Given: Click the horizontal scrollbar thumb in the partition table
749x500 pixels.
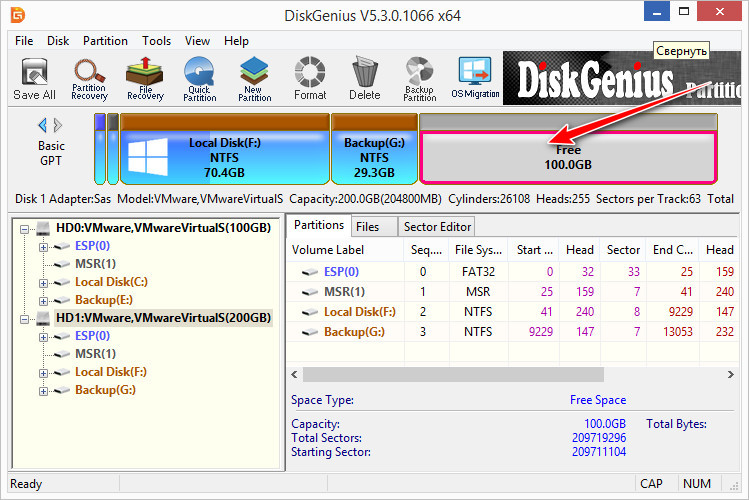Looking at the screenshot, I should [x=453, y=374].
